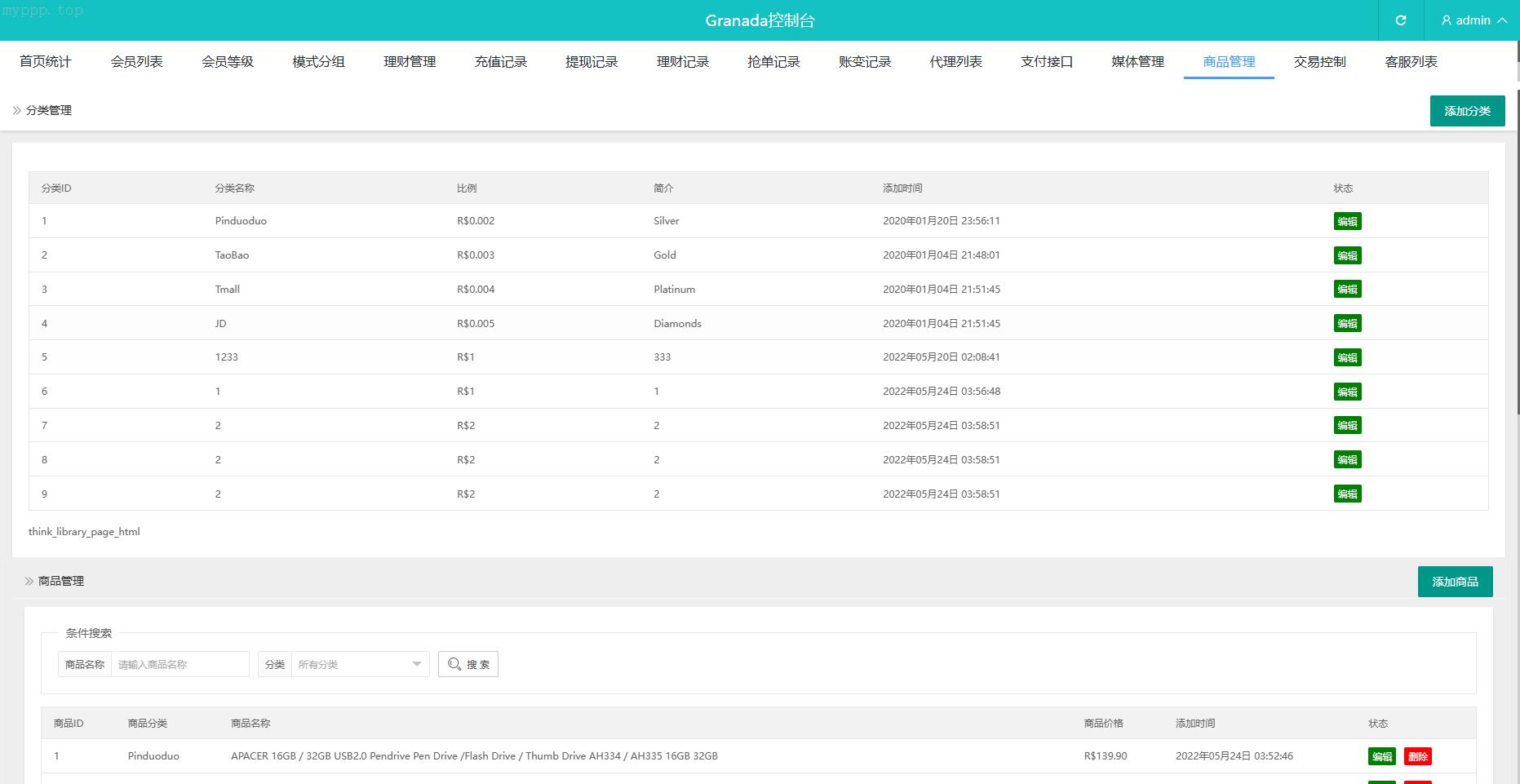Select the 代理列表 tab
Viewport: 1520px width, 784px height.
956,62
